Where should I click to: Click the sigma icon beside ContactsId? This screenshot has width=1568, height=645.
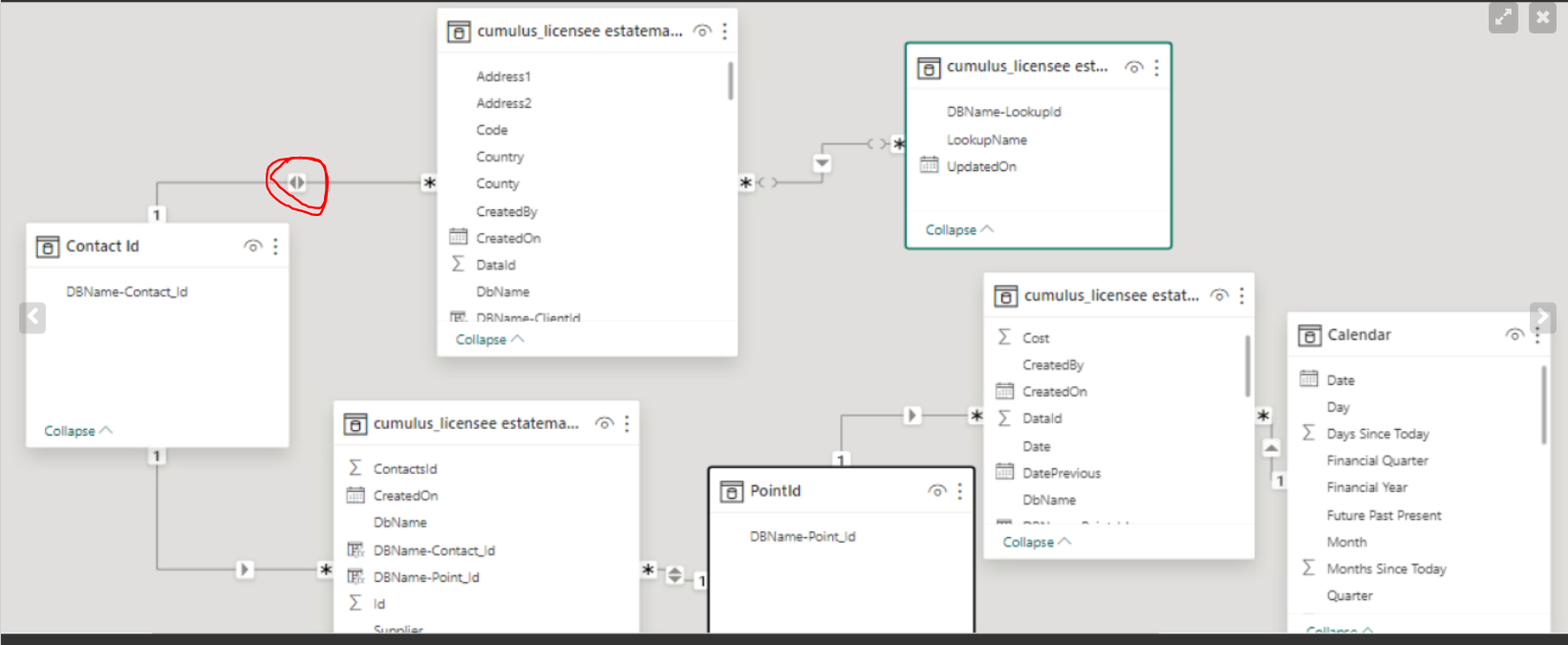[x=355, y=468]
